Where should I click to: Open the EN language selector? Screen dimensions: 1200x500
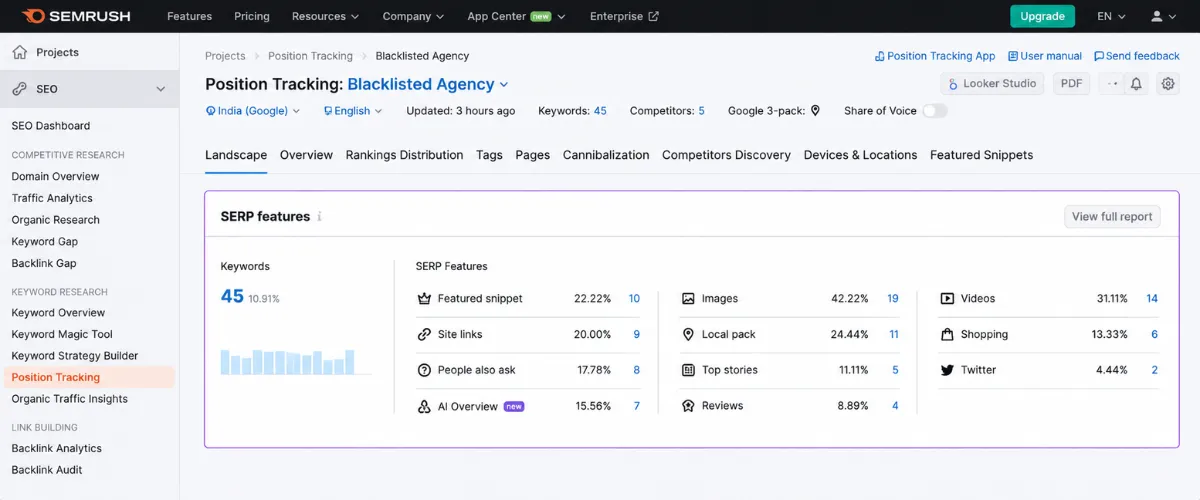point(1111,16)
